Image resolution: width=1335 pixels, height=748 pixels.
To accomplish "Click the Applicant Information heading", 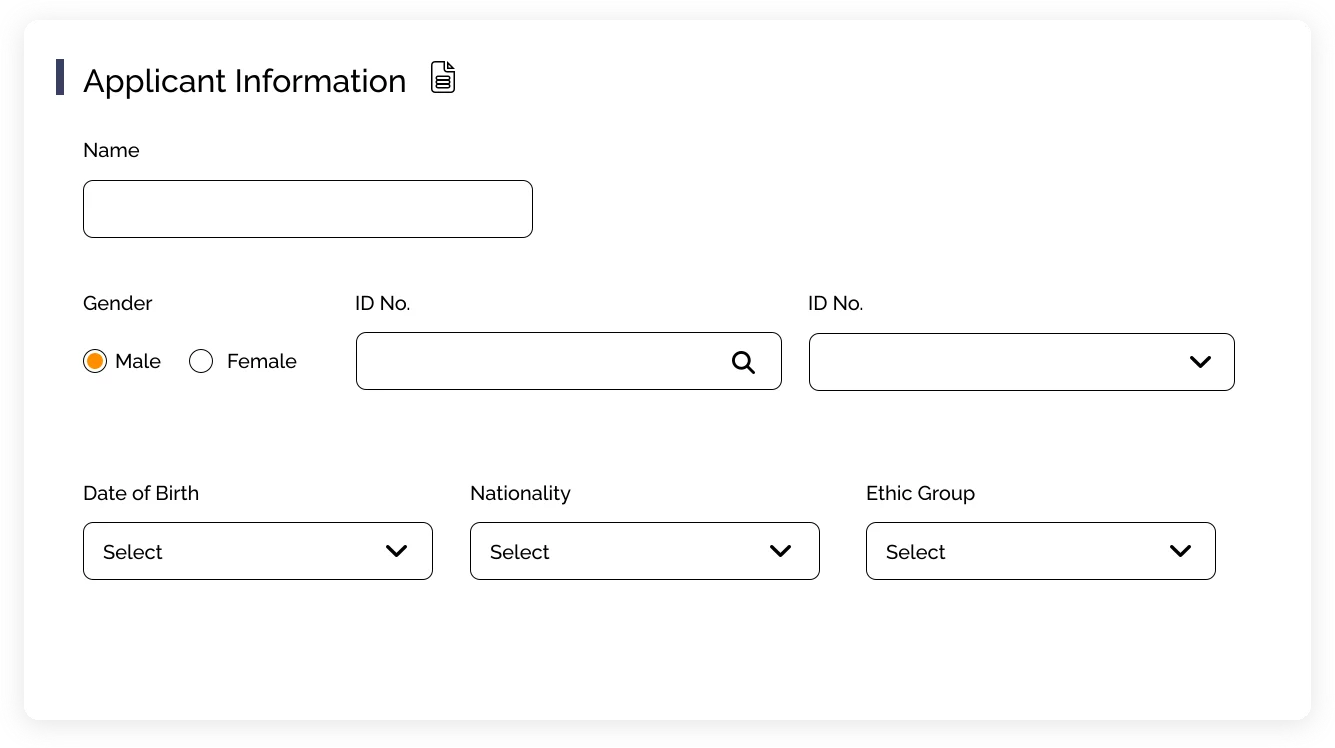I will [x=245, y=81].
